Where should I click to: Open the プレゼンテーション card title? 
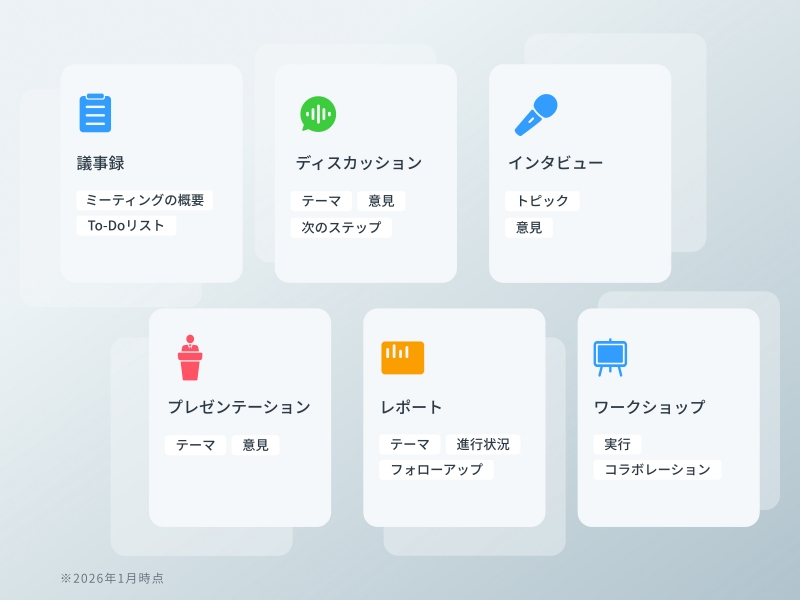point(239,407)
